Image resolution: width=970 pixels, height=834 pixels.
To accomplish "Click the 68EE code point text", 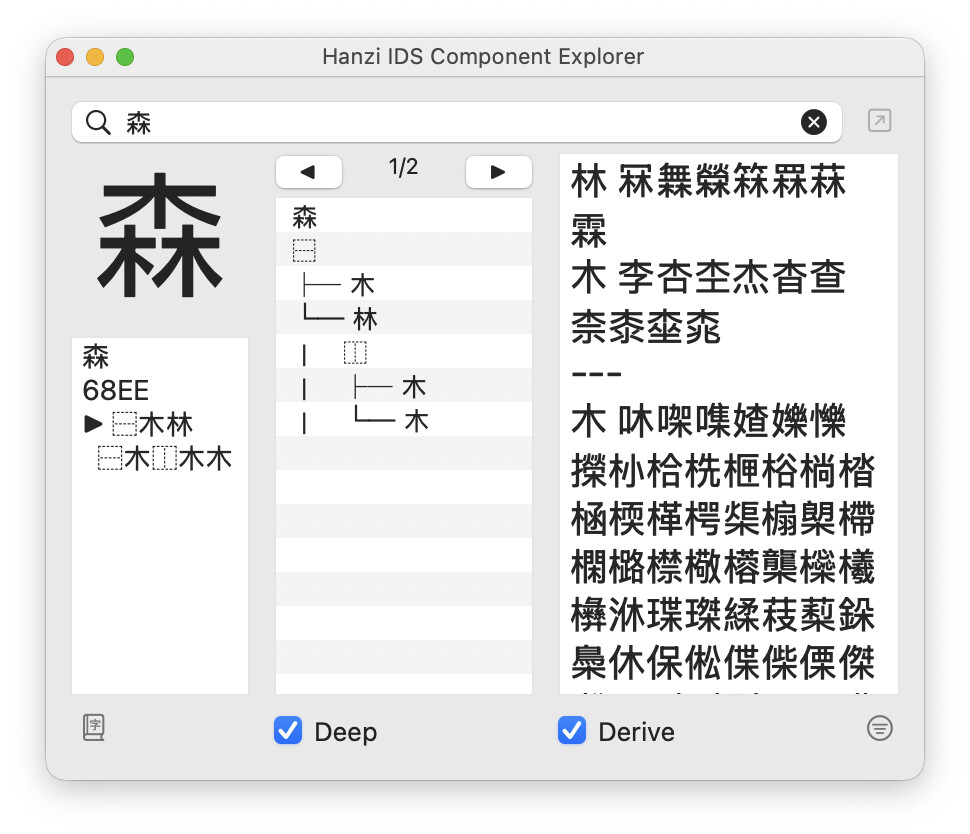I will click(115, 390).
